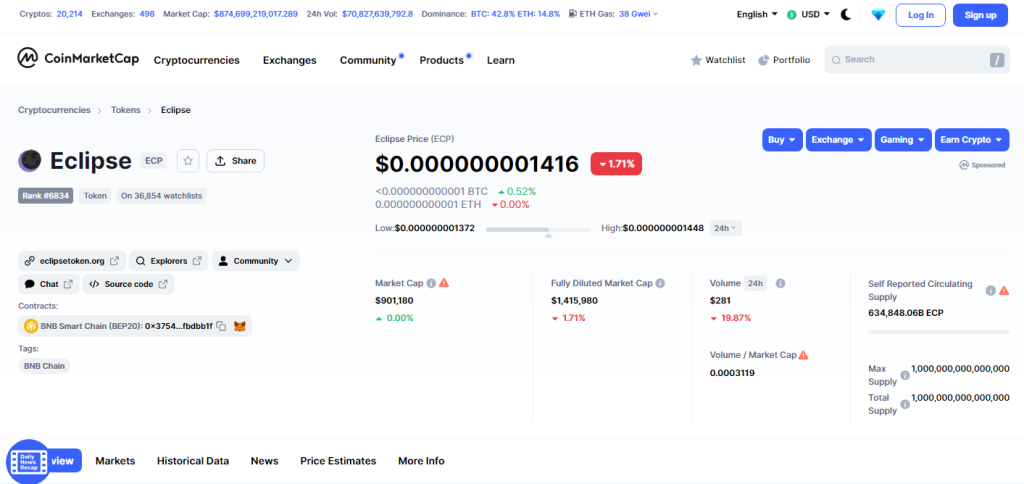Click the BNB Chain tag
The width and height of the screenshot is (1024, 484).
coord(44,366)
